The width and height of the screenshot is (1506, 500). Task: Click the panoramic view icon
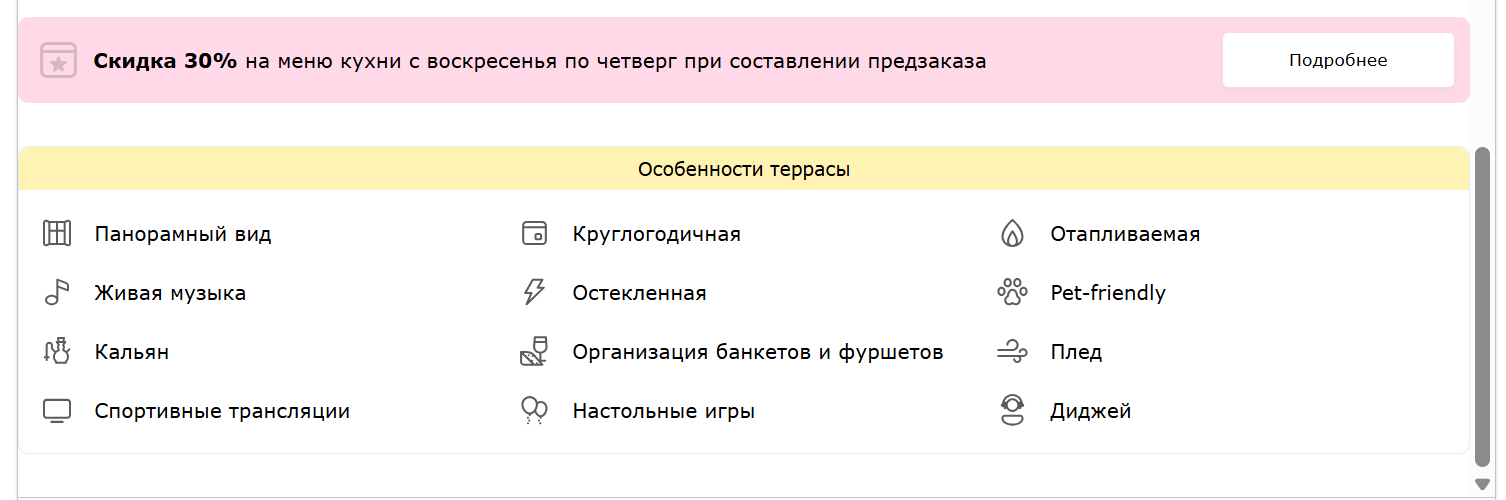[x=58, y=234]
